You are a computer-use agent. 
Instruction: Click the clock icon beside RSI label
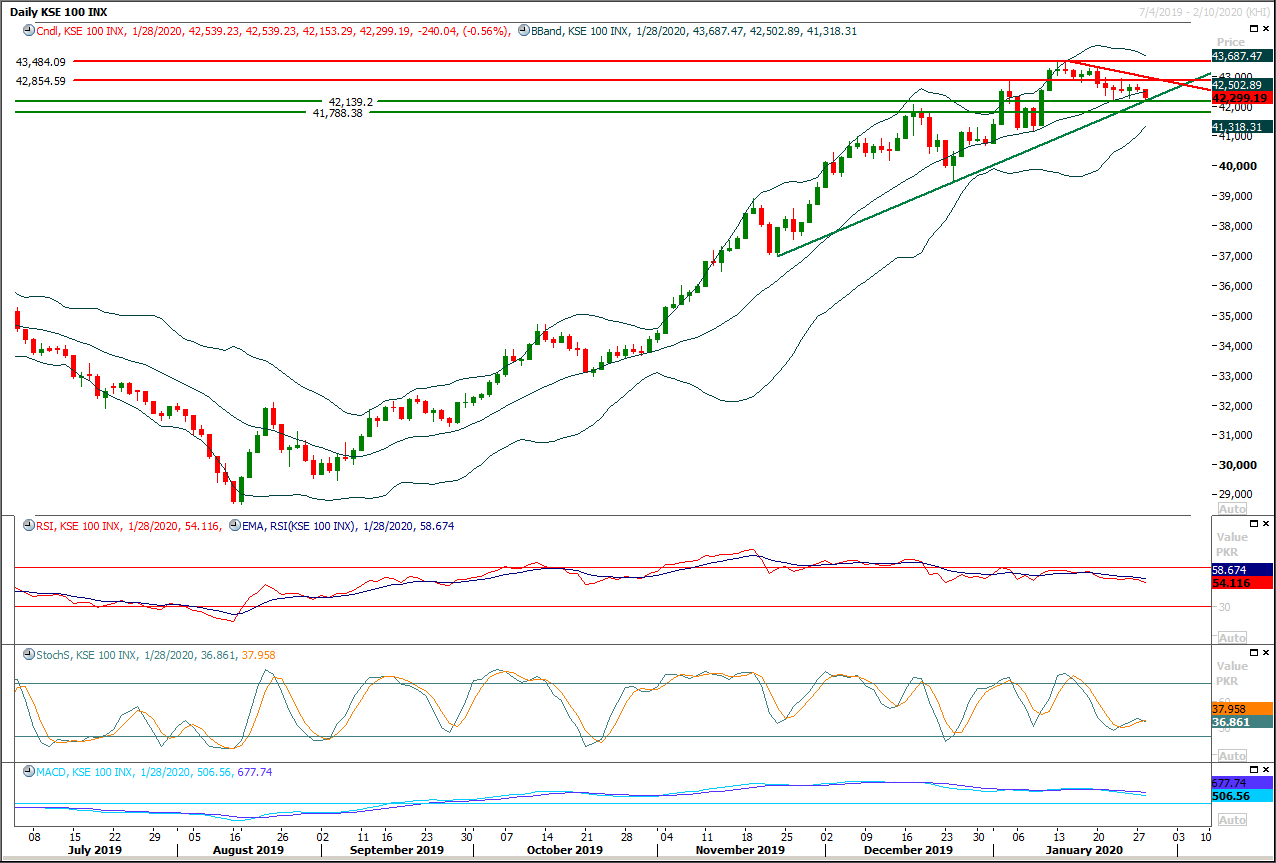(x=28, y=525)
